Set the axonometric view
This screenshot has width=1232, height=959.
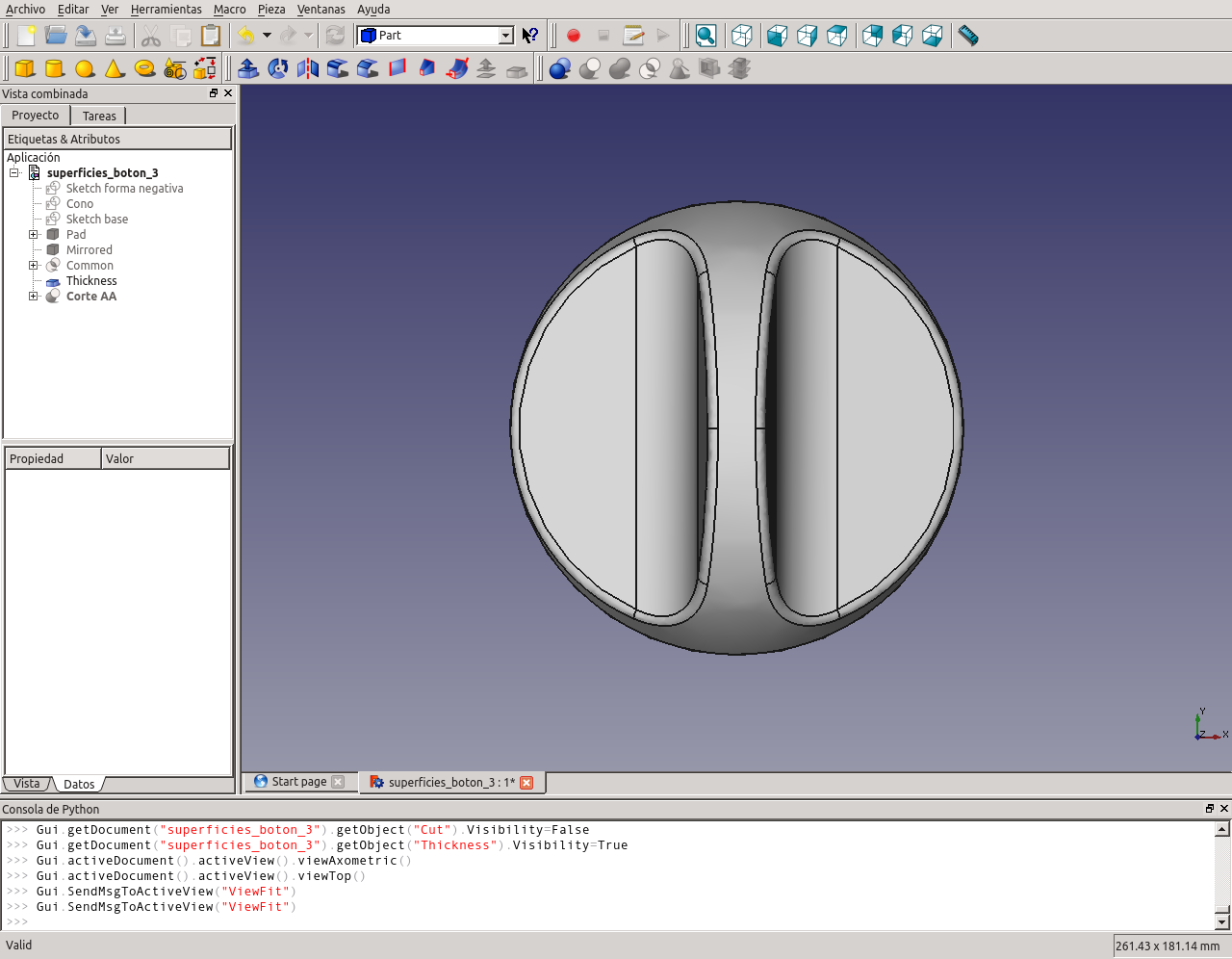click(742, 37)
